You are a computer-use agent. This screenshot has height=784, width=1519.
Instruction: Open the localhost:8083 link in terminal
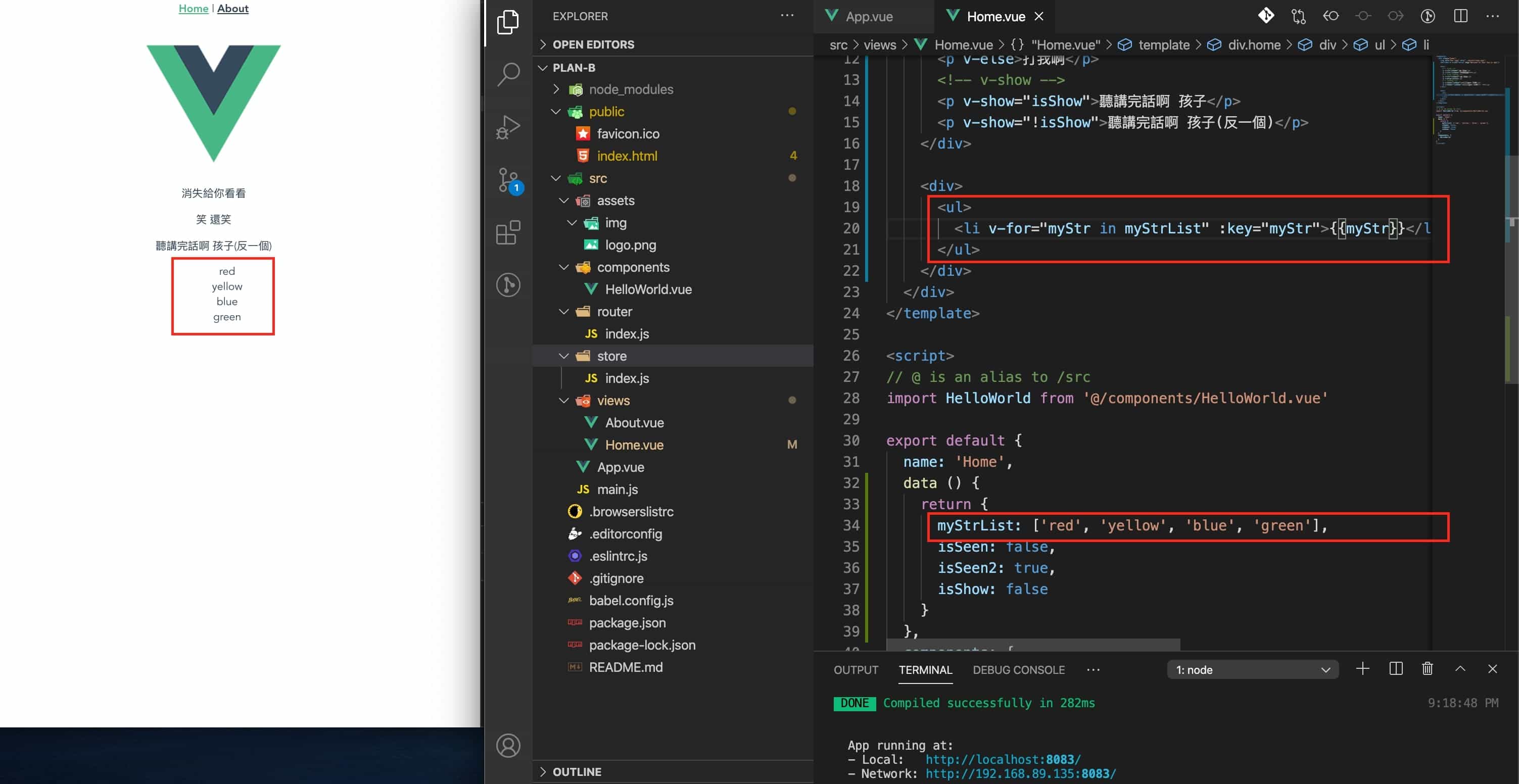(x=1003, y=759)
